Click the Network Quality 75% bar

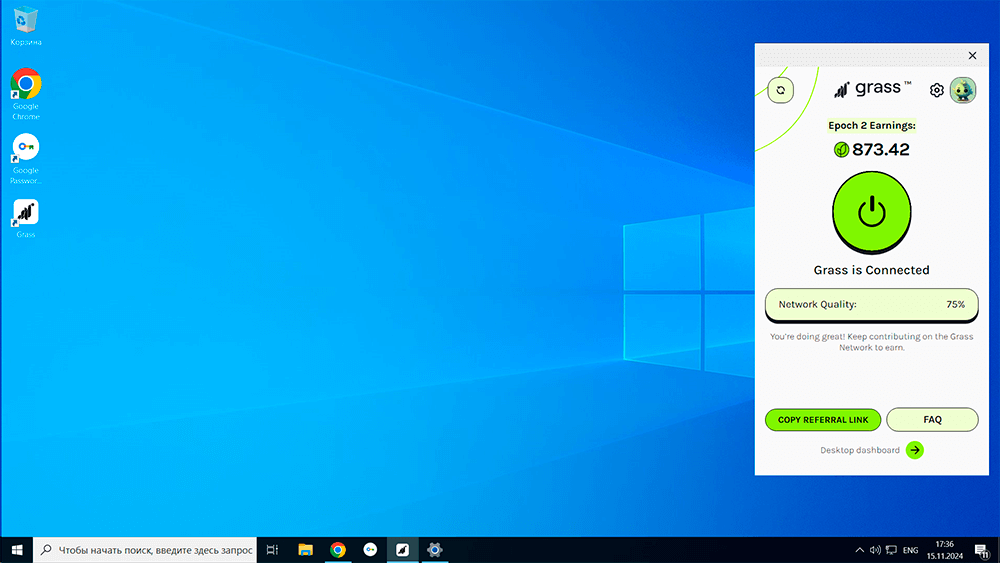(x=871, y=305)
